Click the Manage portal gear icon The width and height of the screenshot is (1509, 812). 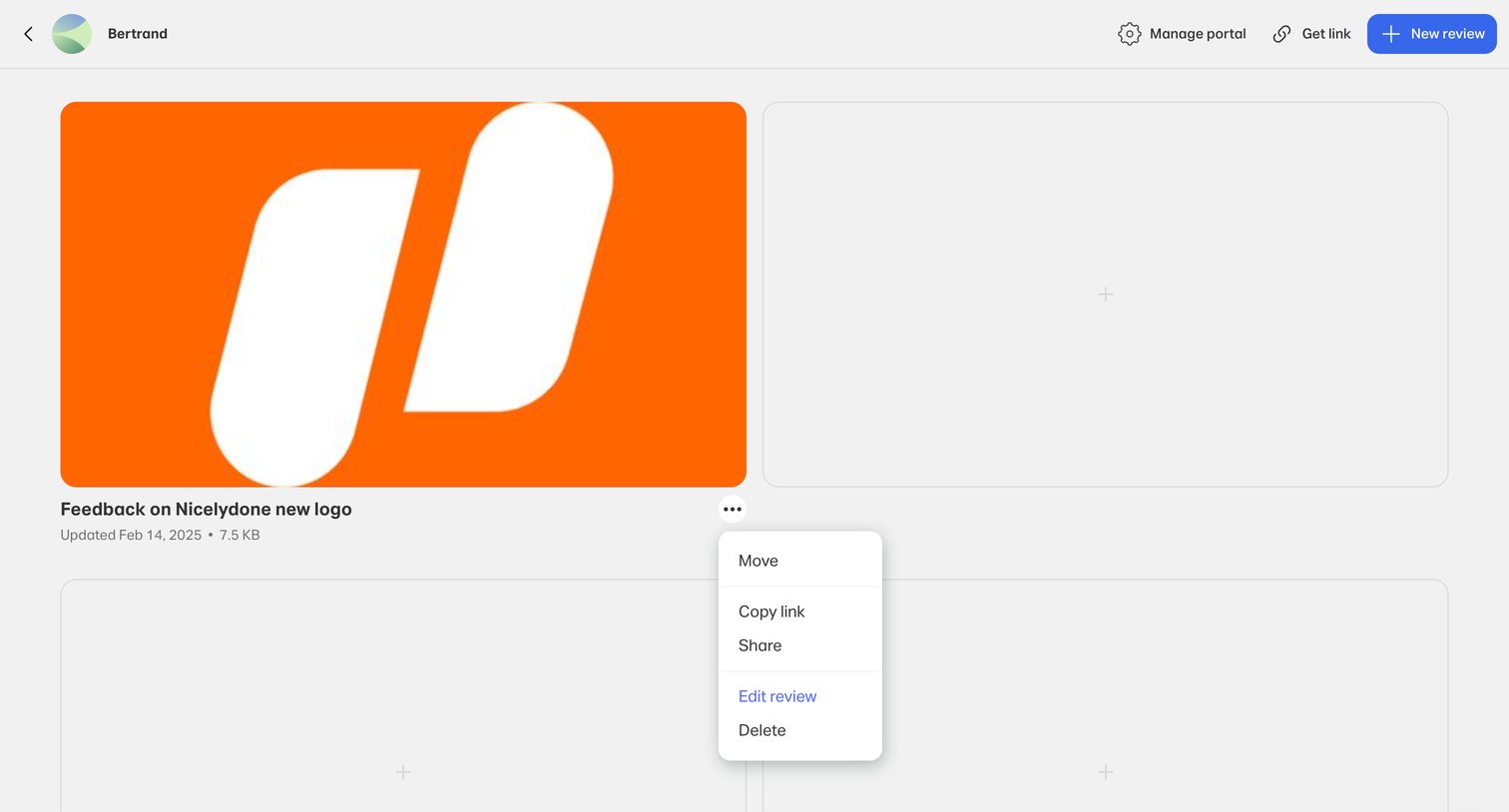coord(1129,34)
